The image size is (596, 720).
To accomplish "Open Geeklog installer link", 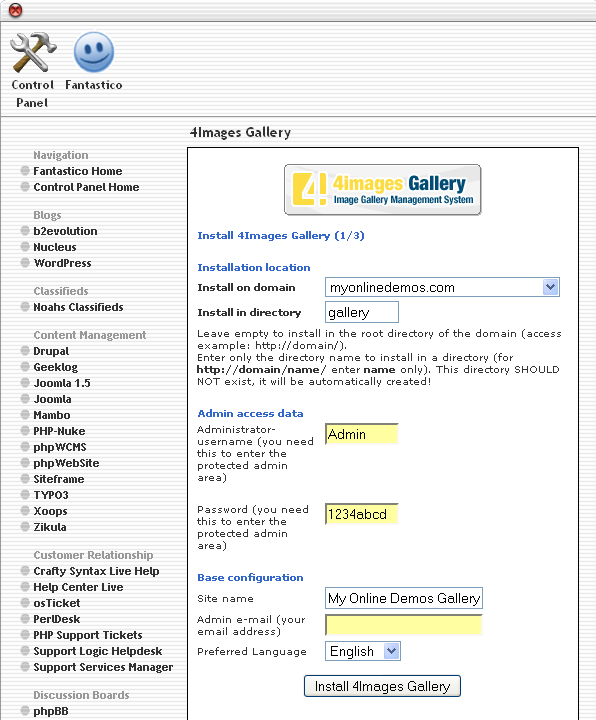I will [56, 367].
